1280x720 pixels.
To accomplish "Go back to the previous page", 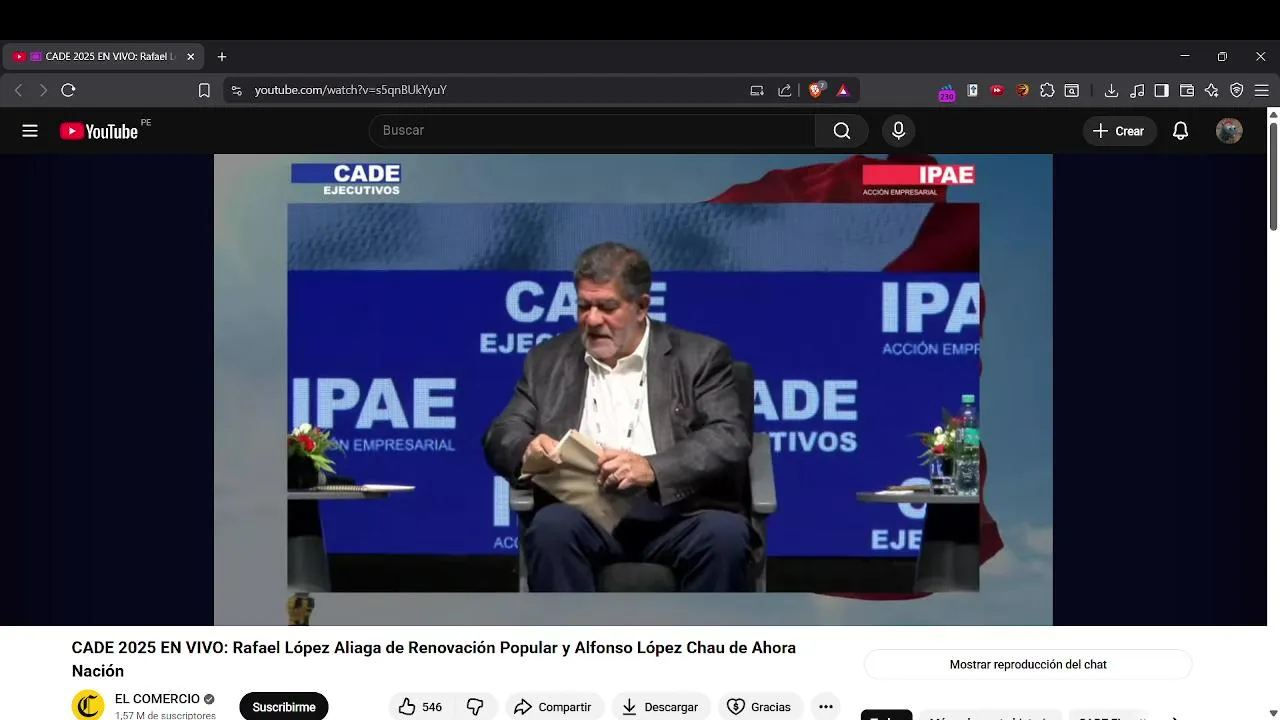I will tap(18, 90).
